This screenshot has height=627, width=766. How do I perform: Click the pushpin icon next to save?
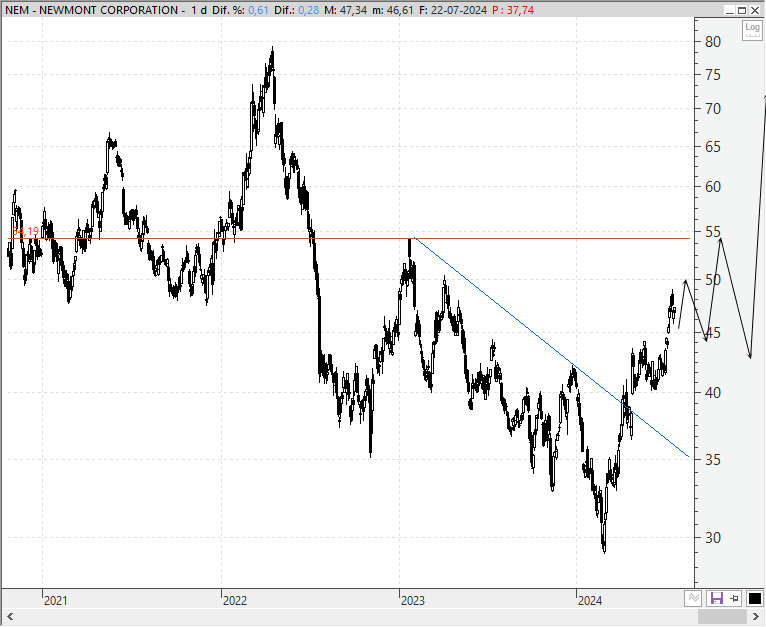click(734, 598)
